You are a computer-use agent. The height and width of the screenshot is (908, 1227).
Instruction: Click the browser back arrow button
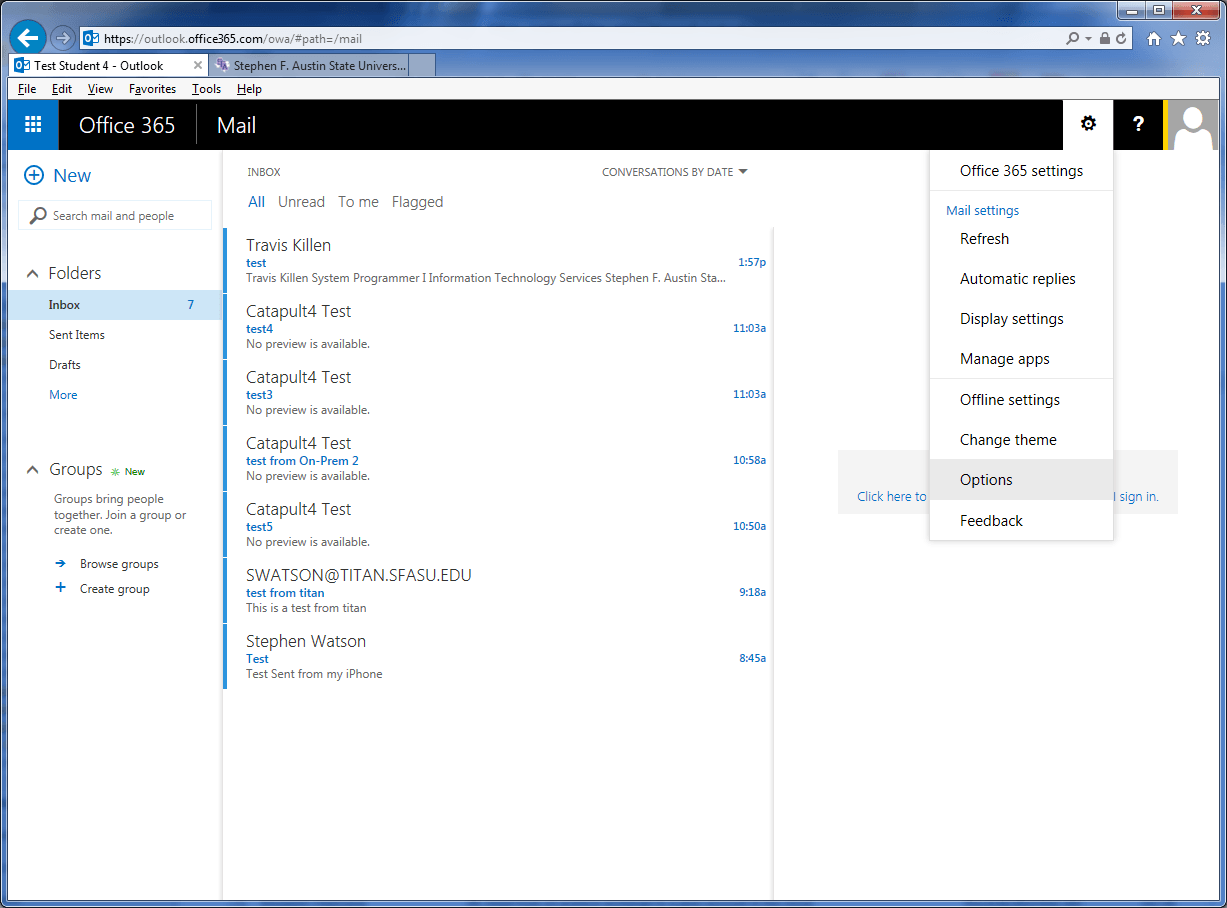click(28, 39)
